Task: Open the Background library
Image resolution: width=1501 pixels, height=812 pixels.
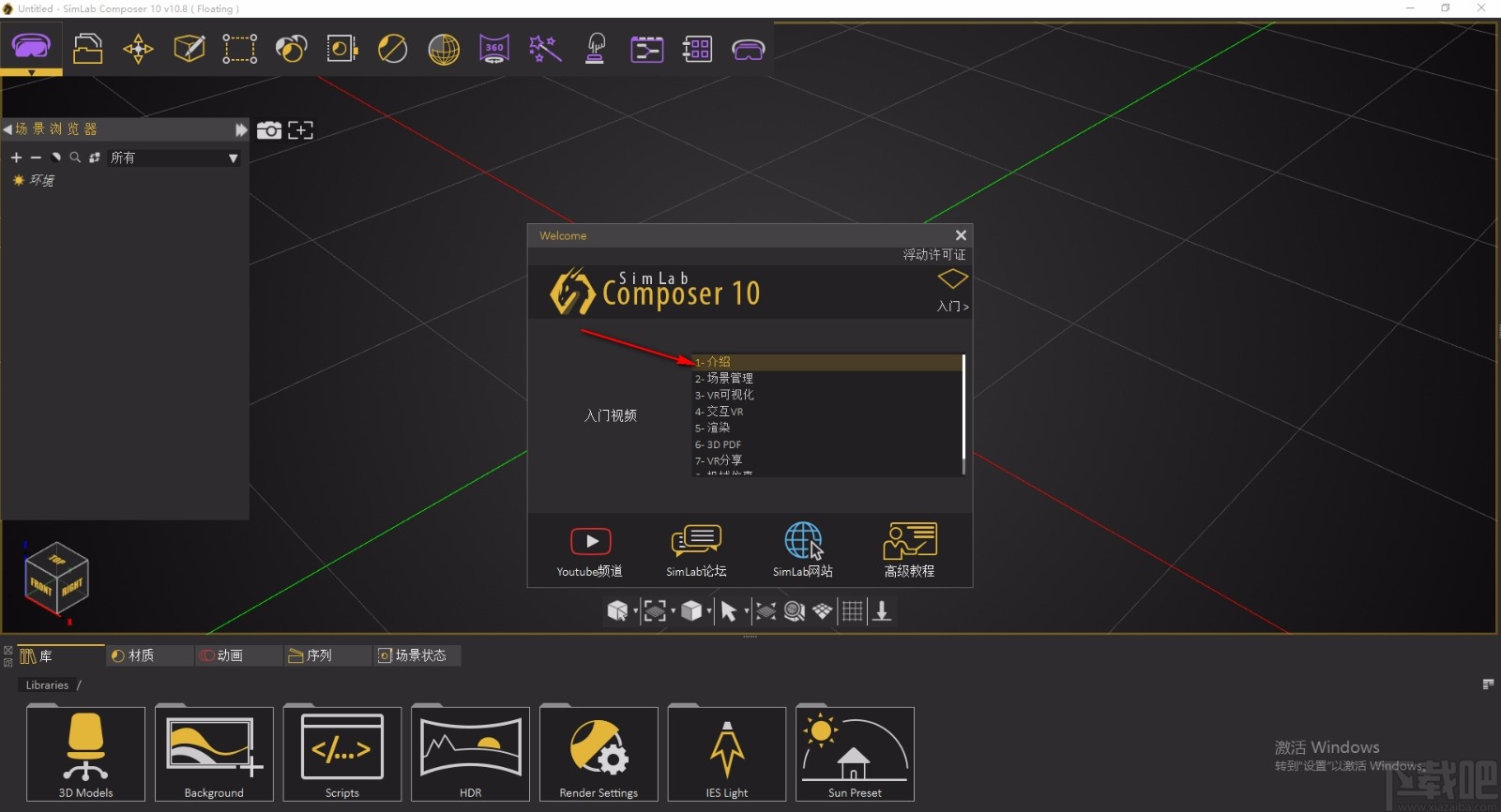Action: tap(214, 754)
